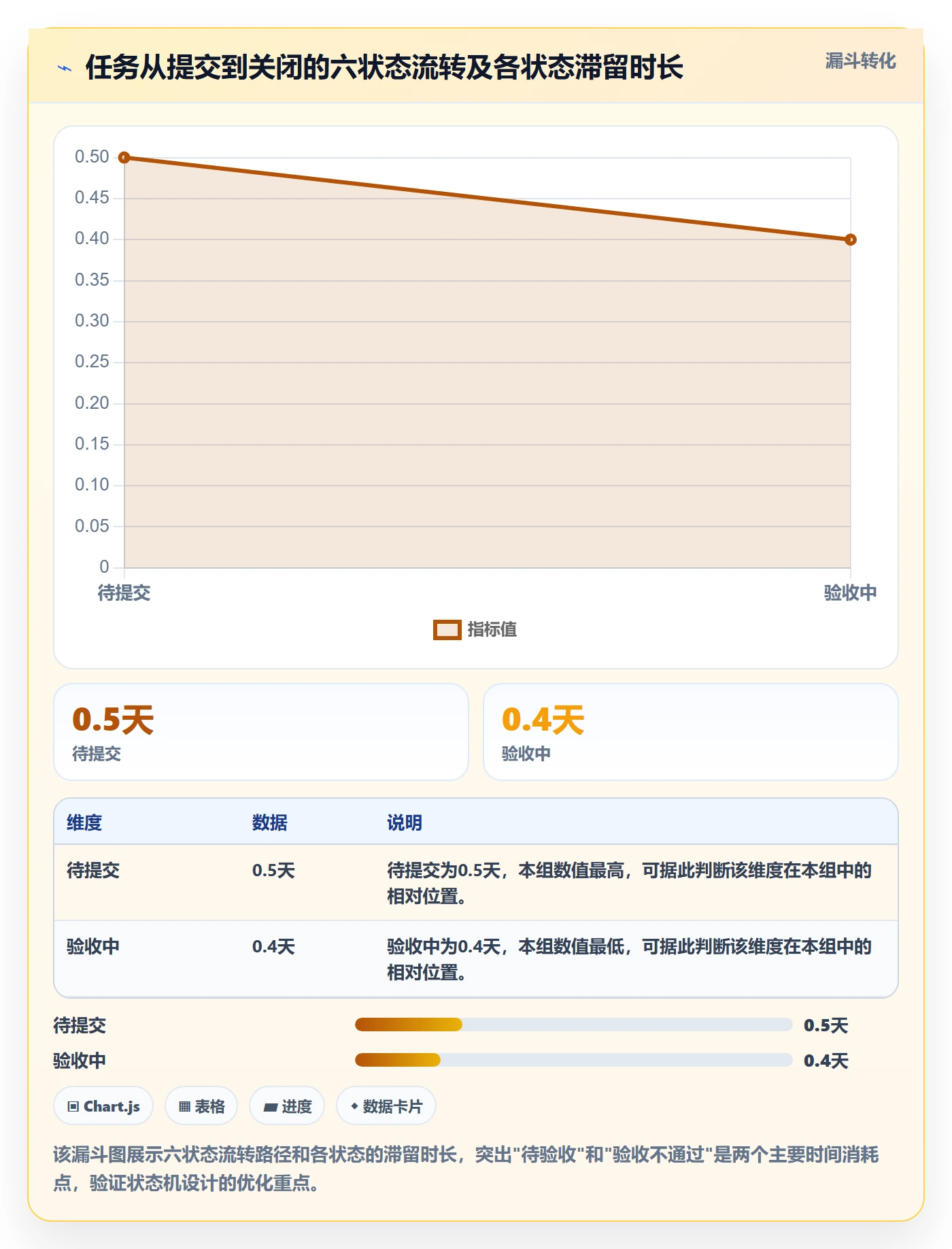
Task: Click the lightning icon beside the title
Action: [65, 68]
